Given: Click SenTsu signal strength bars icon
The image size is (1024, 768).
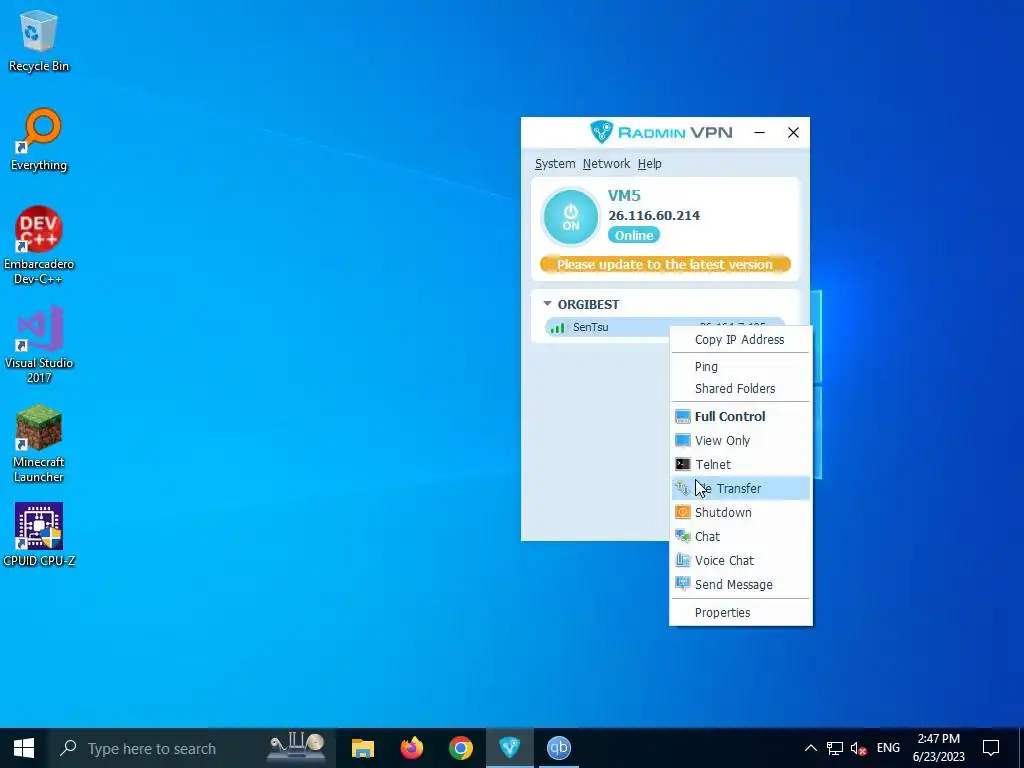Looking at the screenshot, I should [x=557, y=328].
